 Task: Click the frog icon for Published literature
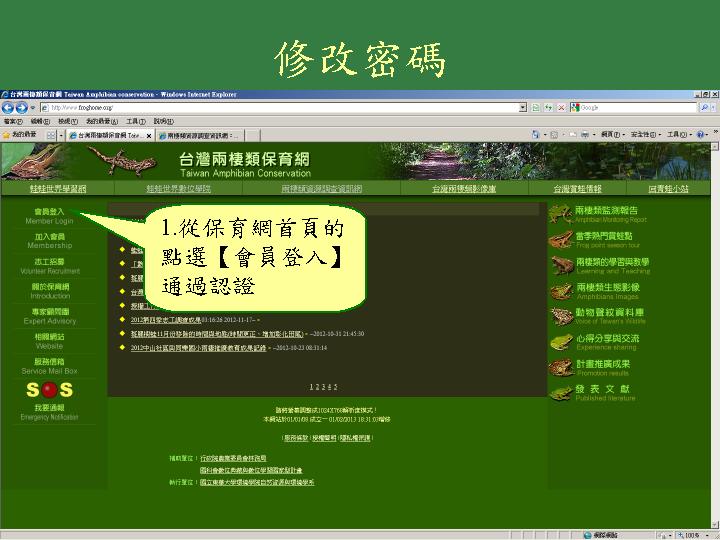(561, 393)
